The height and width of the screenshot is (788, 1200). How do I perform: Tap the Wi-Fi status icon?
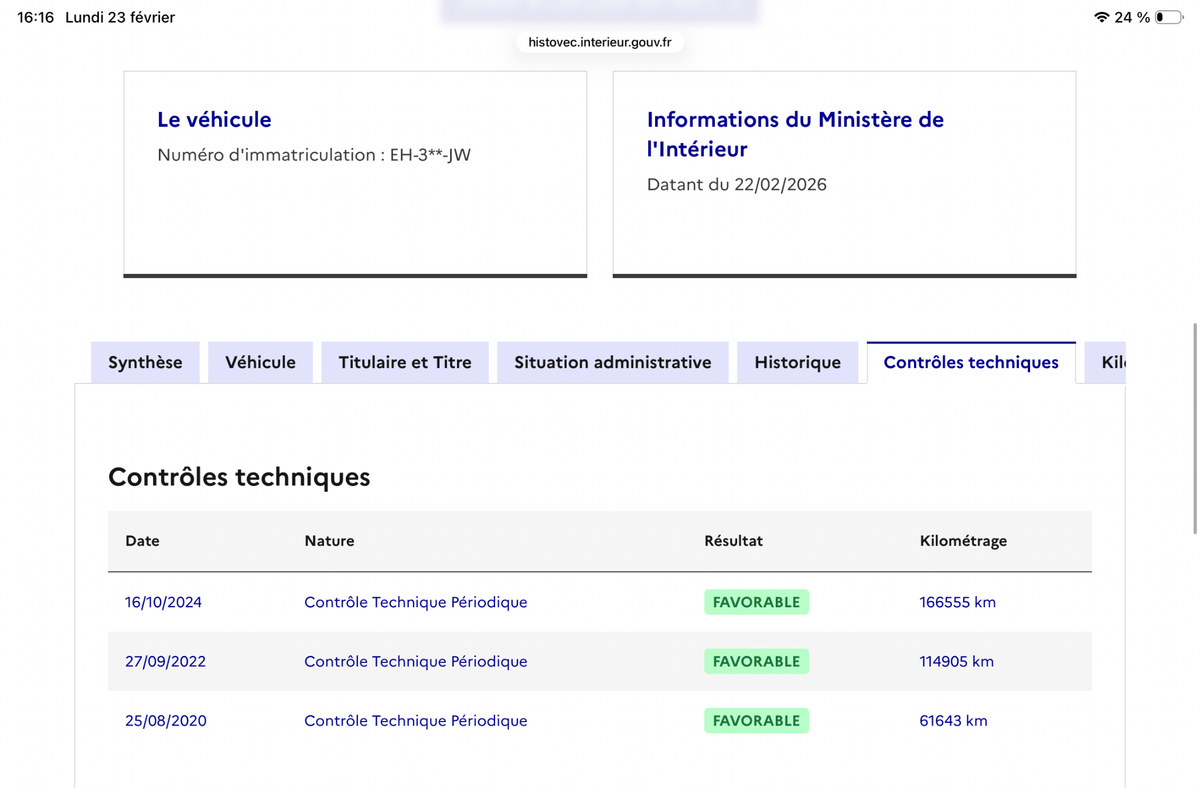point(1102,17)
